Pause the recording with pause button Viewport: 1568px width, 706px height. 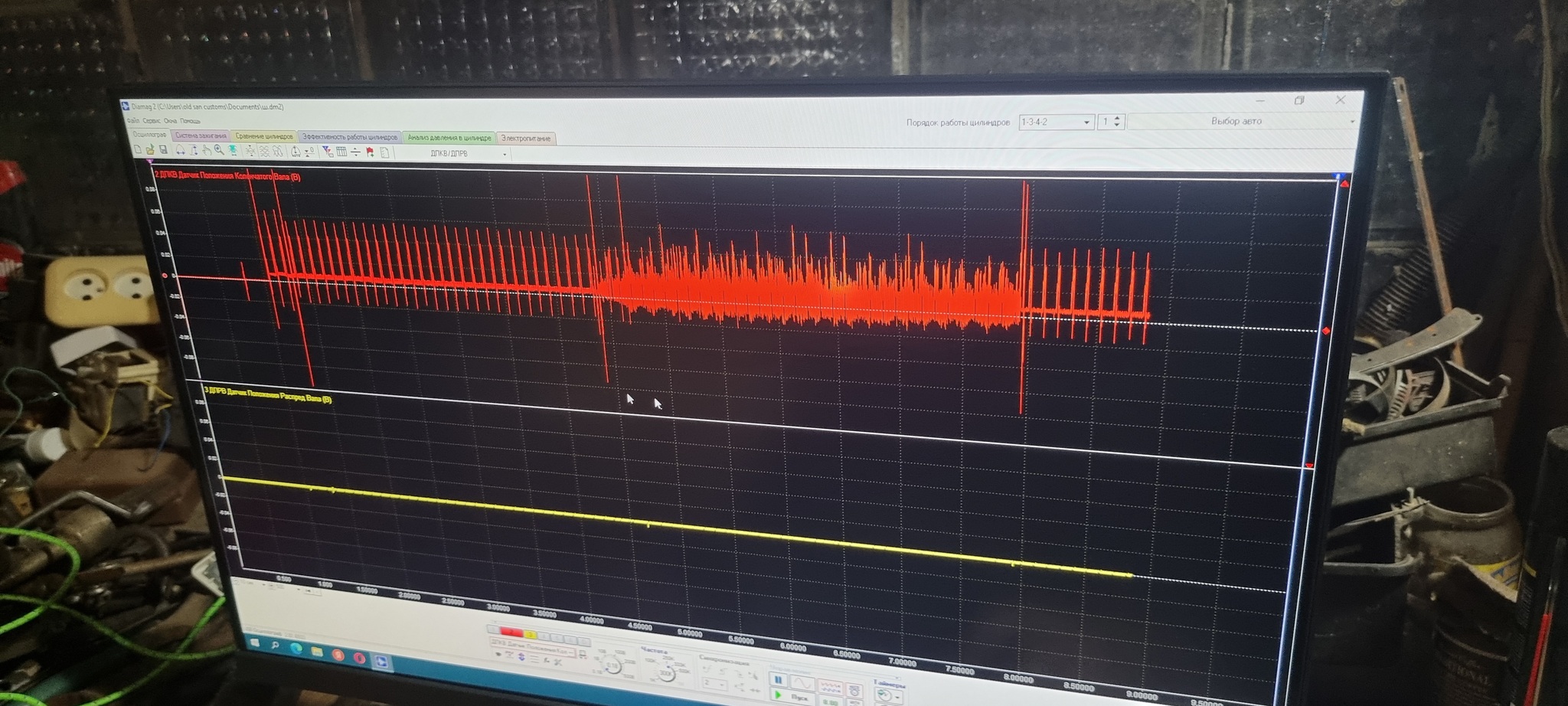pyautogui.click(x=778, y=678)
